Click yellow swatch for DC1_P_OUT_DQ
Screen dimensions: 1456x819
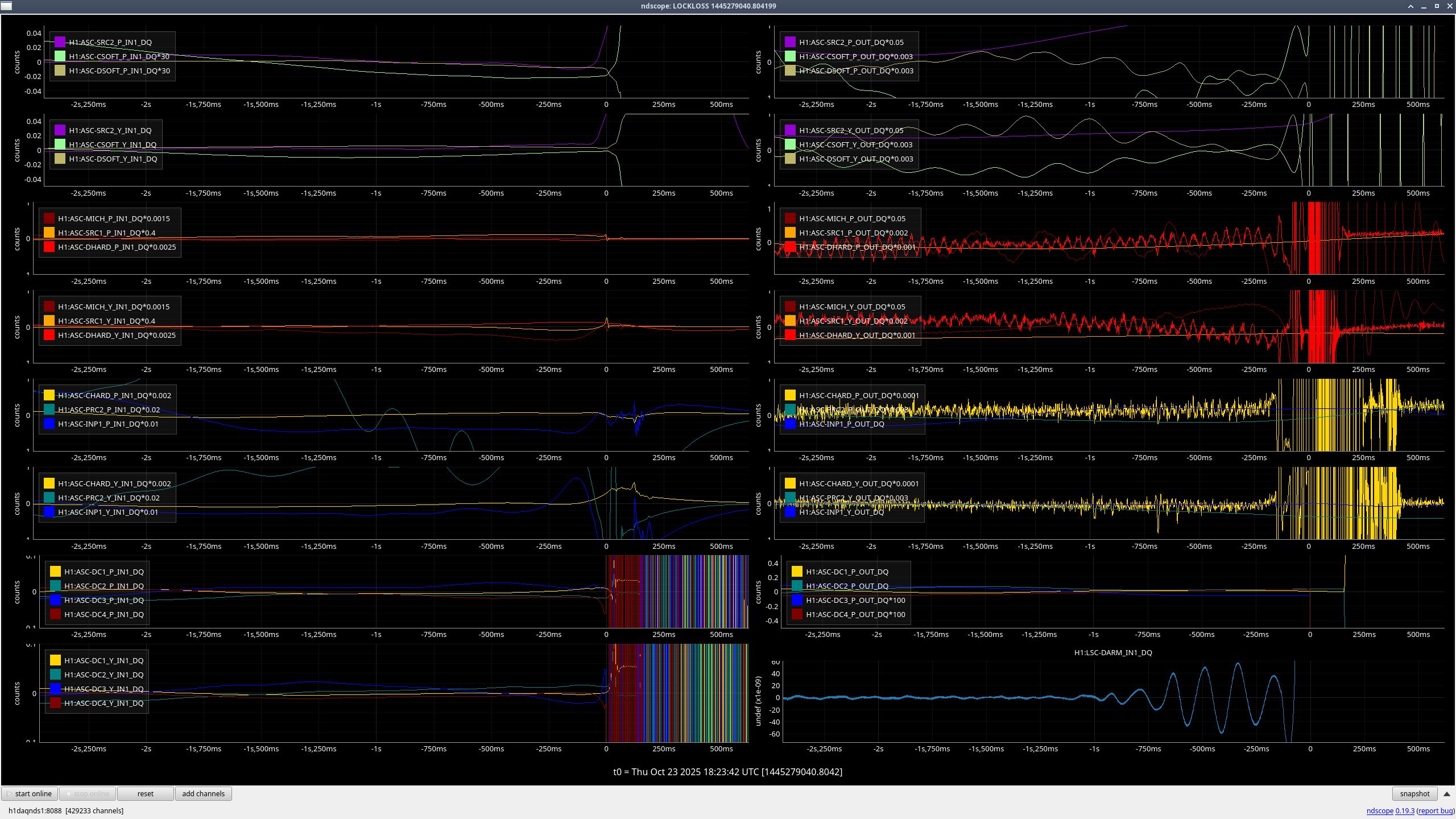pos(797,572)
